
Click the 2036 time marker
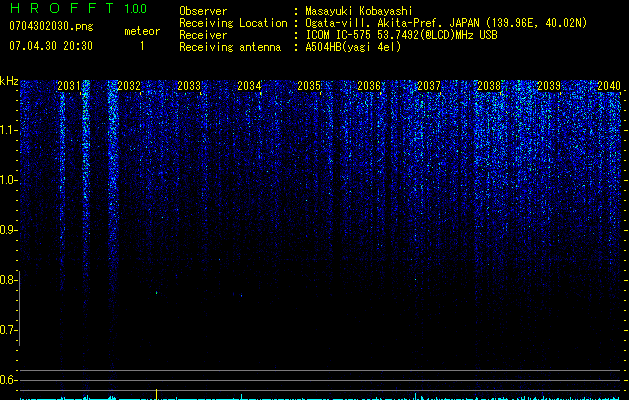click(x=369, y=86)
